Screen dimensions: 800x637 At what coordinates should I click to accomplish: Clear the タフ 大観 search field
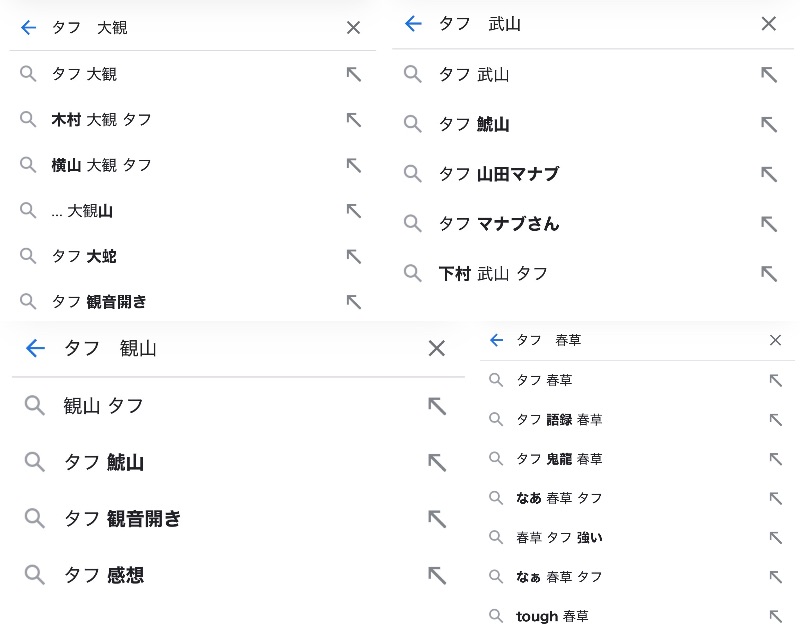coord(353,28)
